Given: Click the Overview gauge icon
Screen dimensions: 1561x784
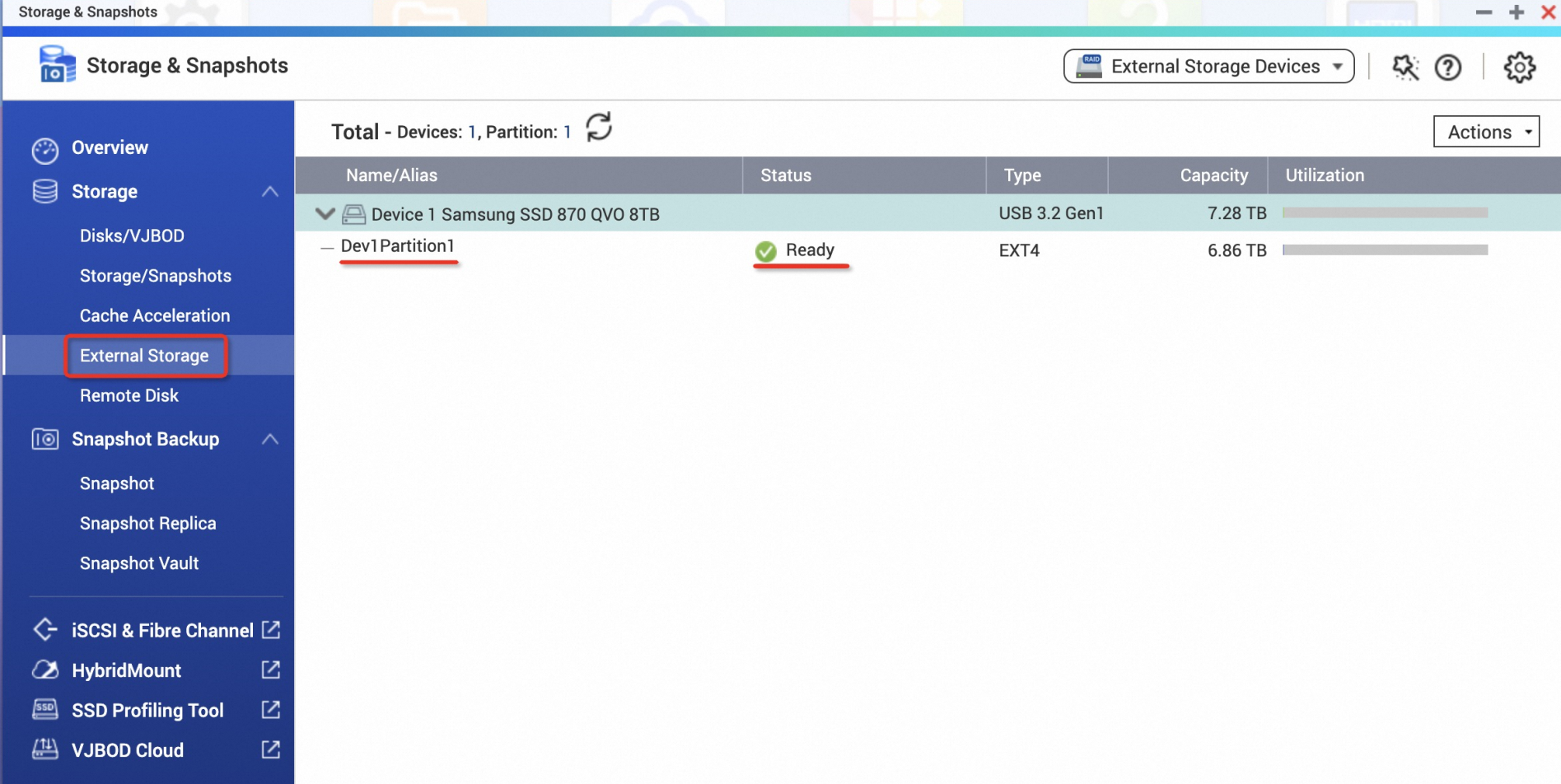Looking at the screenshot, I should click(45, 150).
